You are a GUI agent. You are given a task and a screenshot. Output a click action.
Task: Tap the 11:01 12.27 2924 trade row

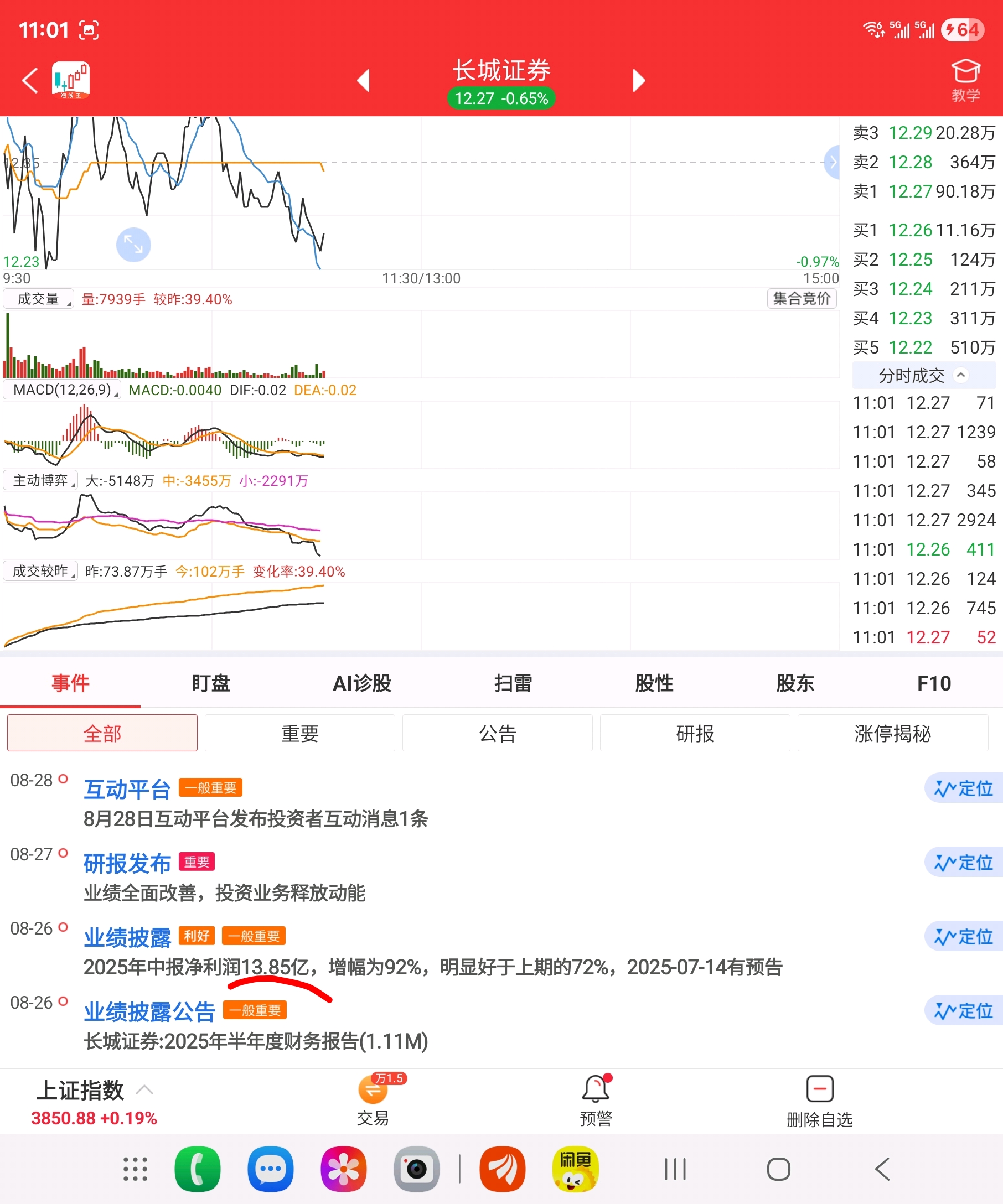click(924, 520)
